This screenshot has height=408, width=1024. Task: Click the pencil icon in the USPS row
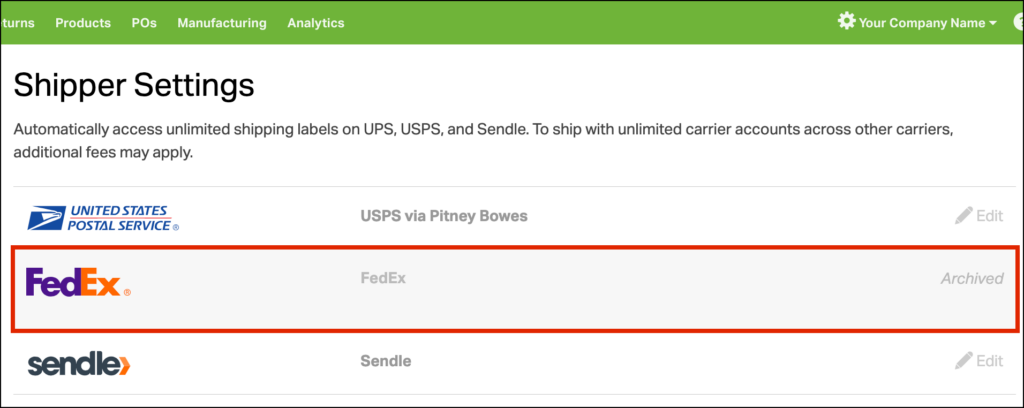point(963,215)
